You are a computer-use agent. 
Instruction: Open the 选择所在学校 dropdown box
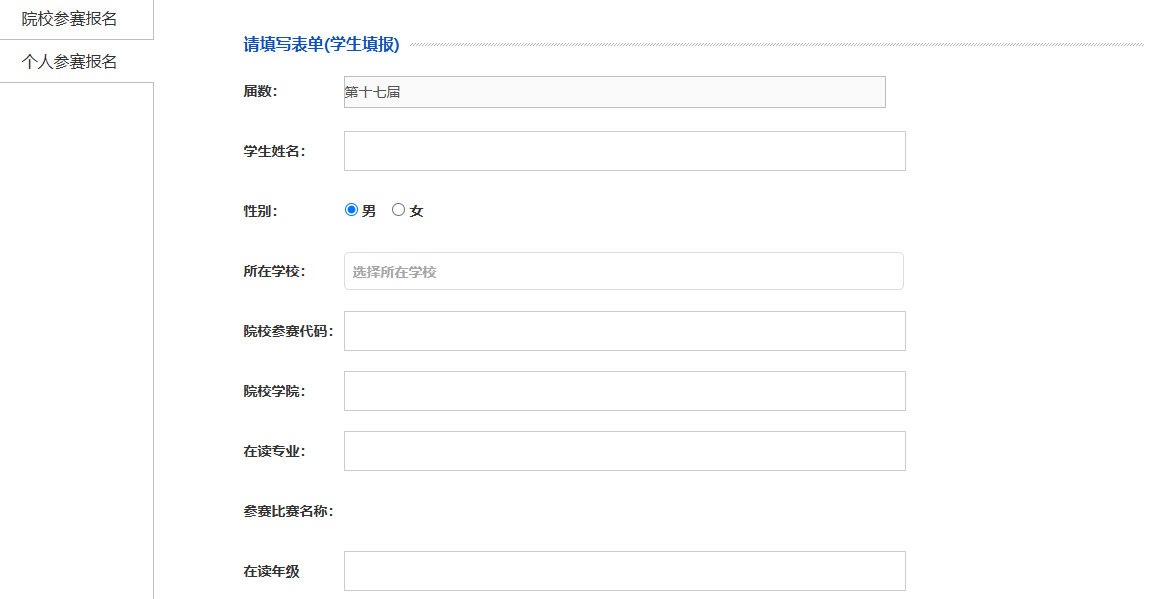(624, 271)
